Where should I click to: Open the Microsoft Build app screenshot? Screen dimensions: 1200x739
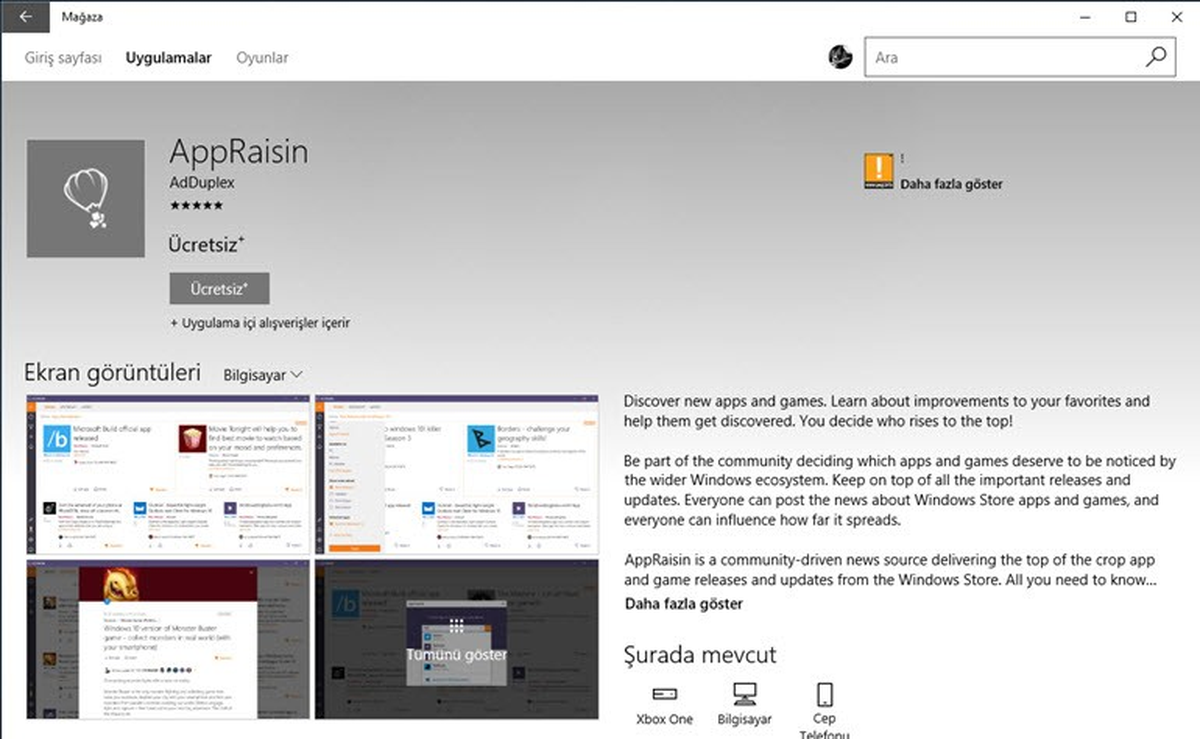click(x=168, y=475)
